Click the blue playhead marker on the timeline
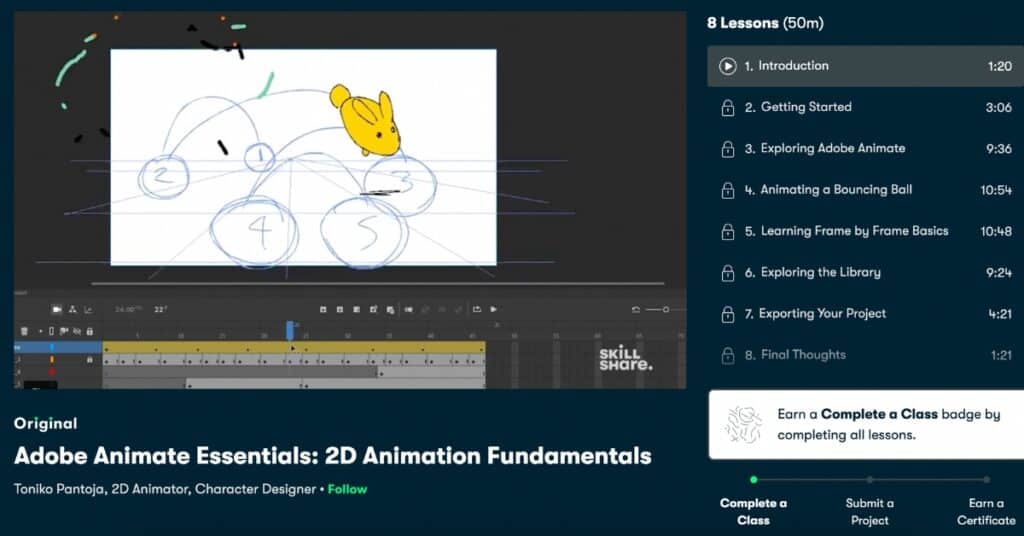Viewport: 1024px width, 536px height. (x=290, y=329)
